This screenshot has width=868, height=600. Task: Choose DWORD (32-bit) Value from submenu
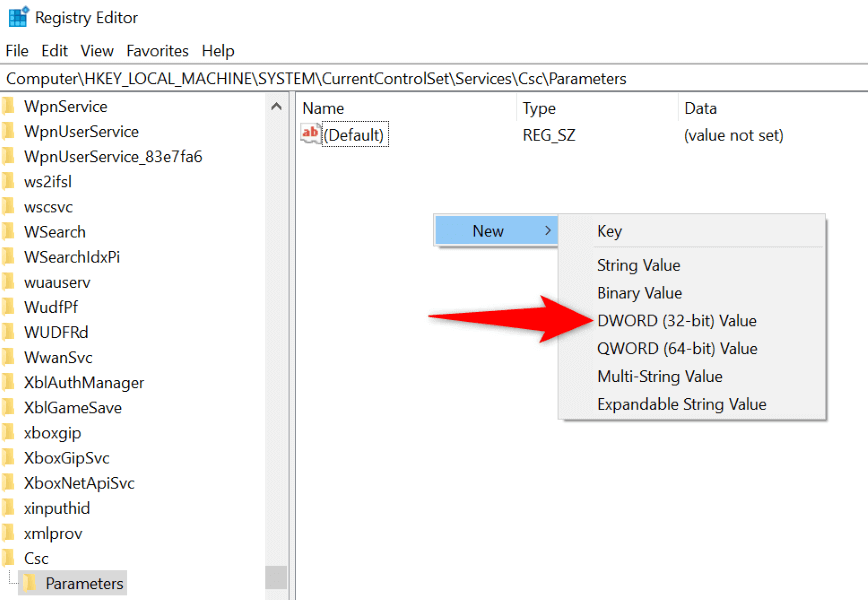[x=676, y=321]
